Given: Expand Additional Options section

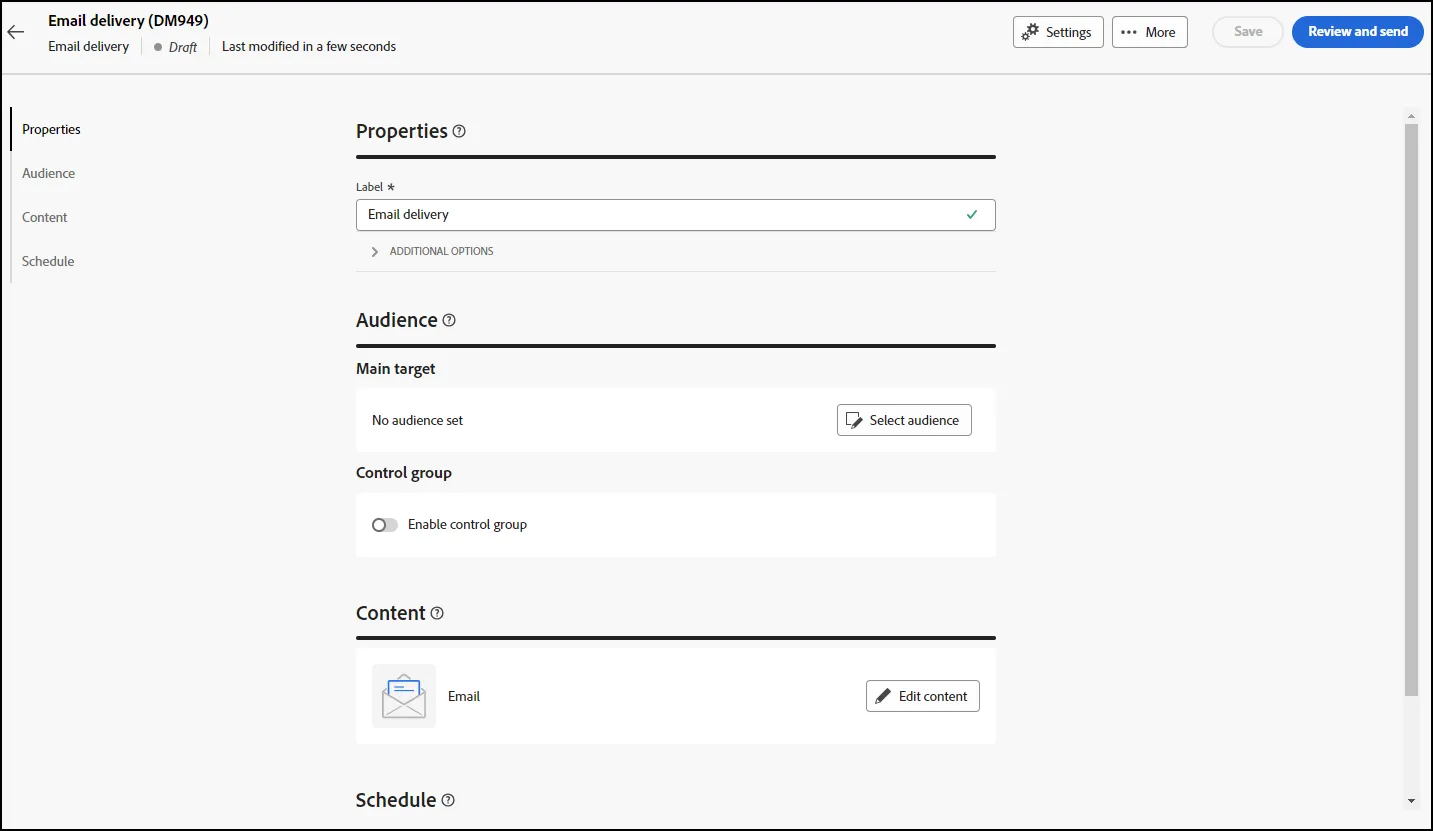Looking at the screenshot, I should pyautogui.click(x=432, y=251).
